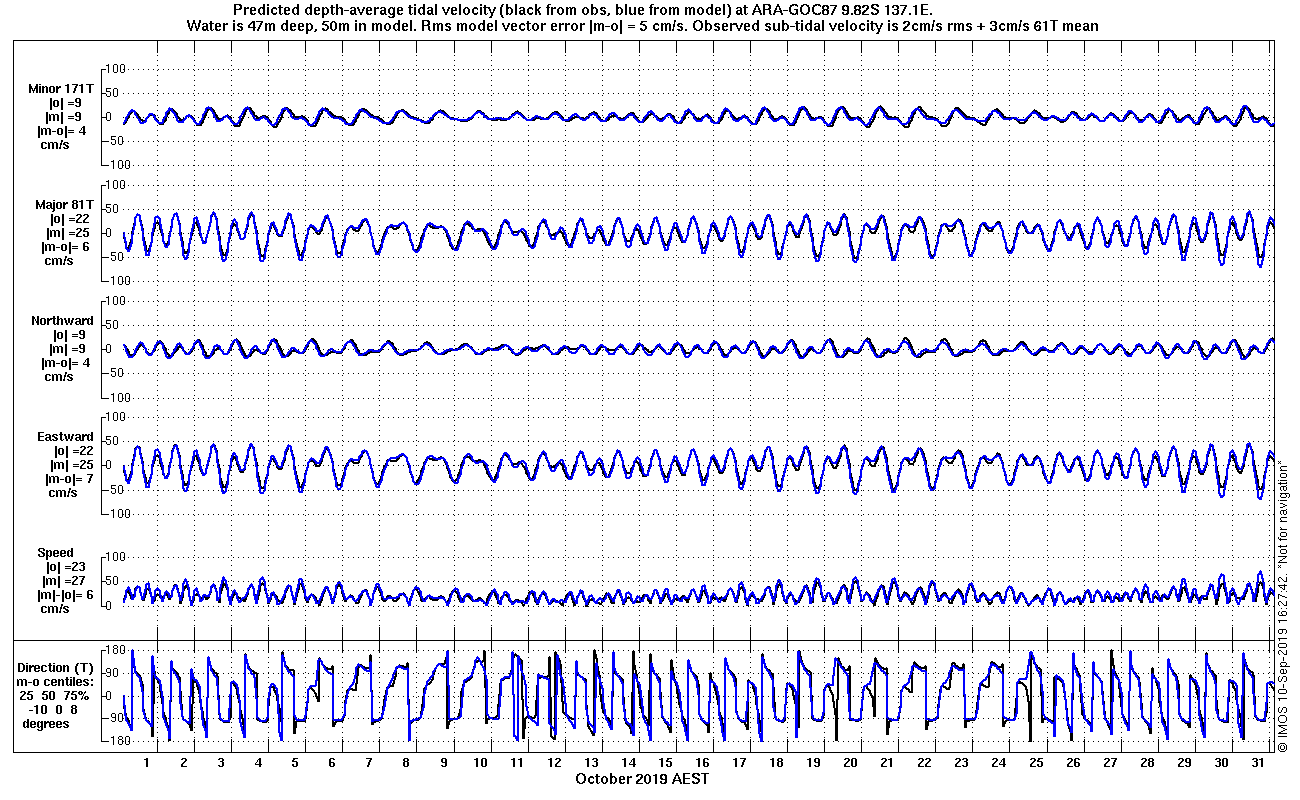Click date tick label "1" on the time axis
The width and height of the screenshot is (1300, 800).
coord(147,763)
